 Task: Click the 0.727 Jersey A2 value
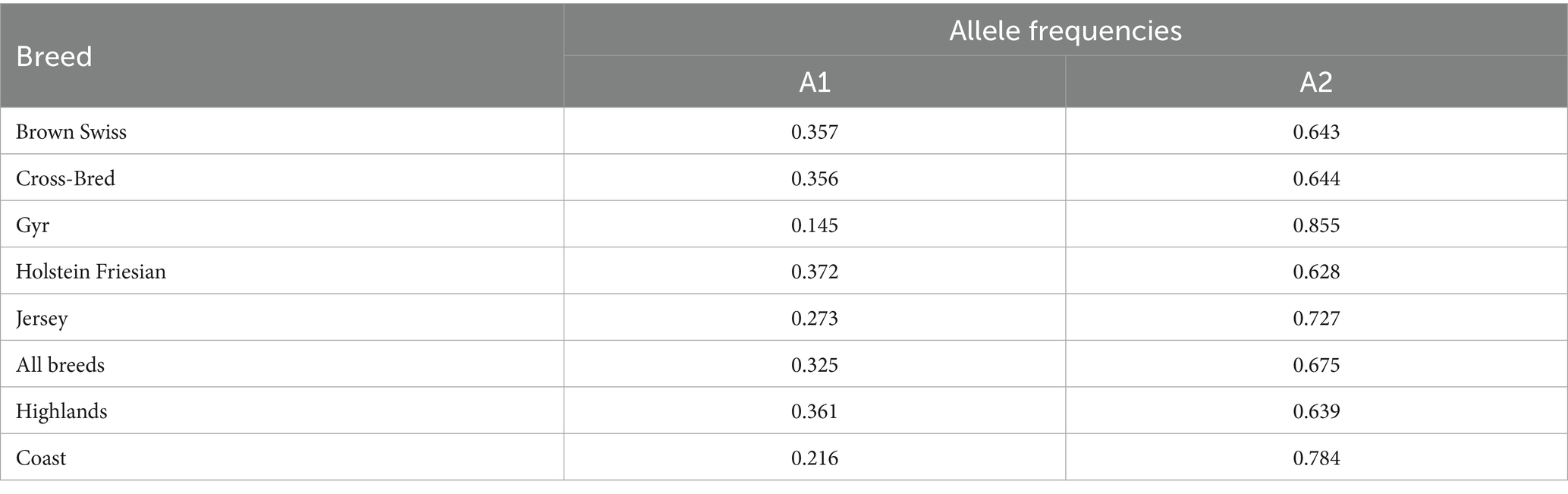(1316, 318)
